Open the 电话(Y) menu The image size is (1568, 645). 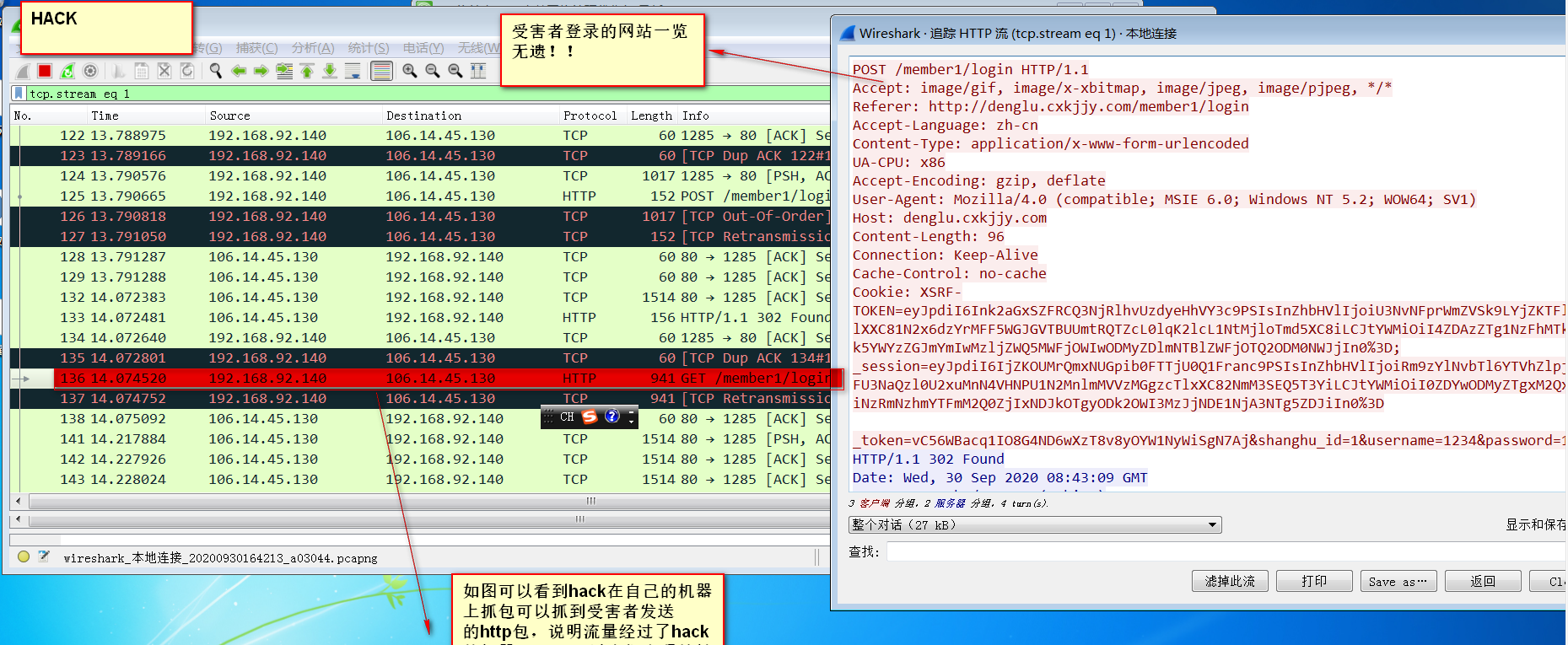point(423,48)
